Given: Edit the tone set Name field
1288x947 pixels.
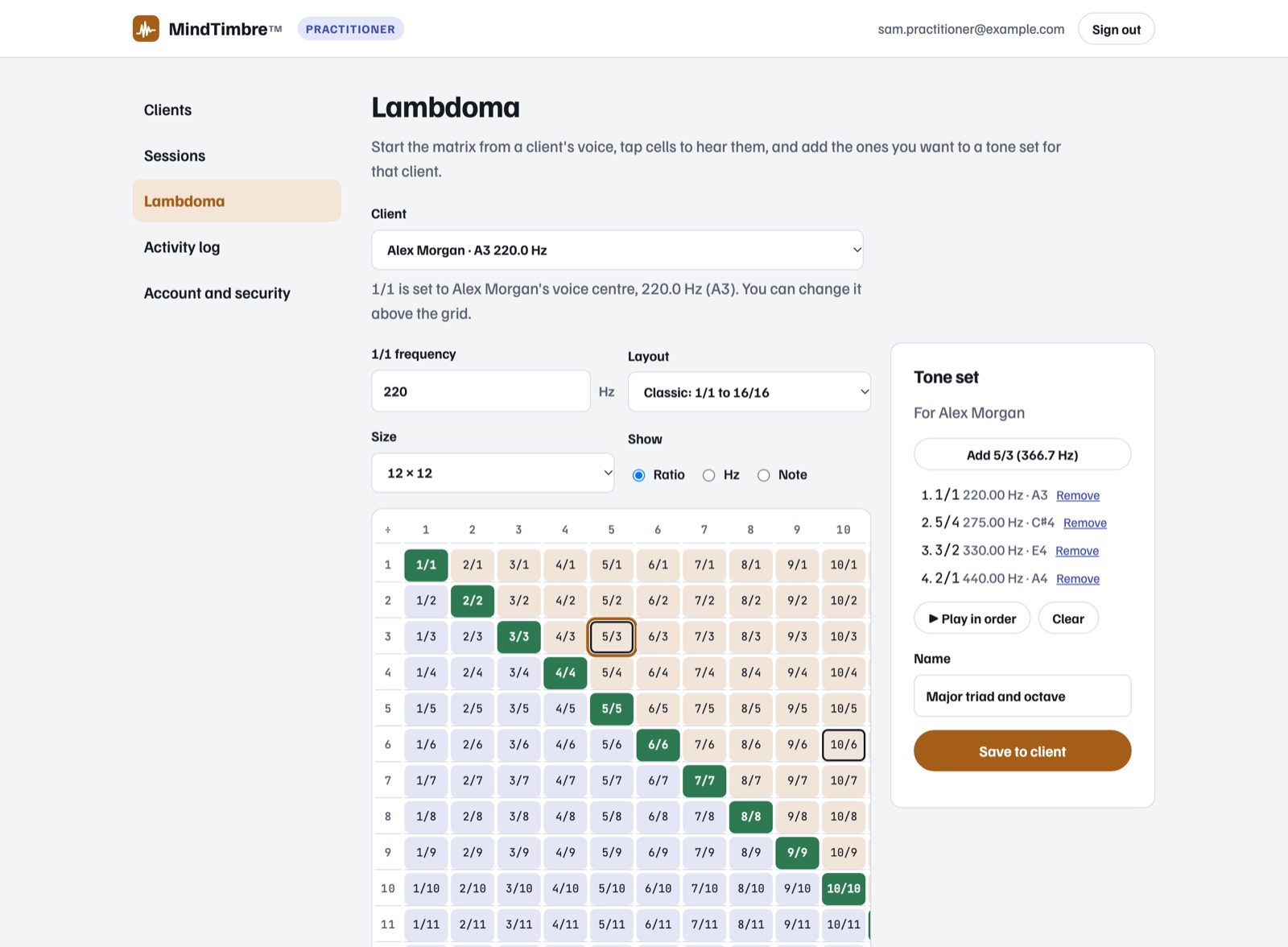Looking at the screenshot, I should [x=1022, y=696].
